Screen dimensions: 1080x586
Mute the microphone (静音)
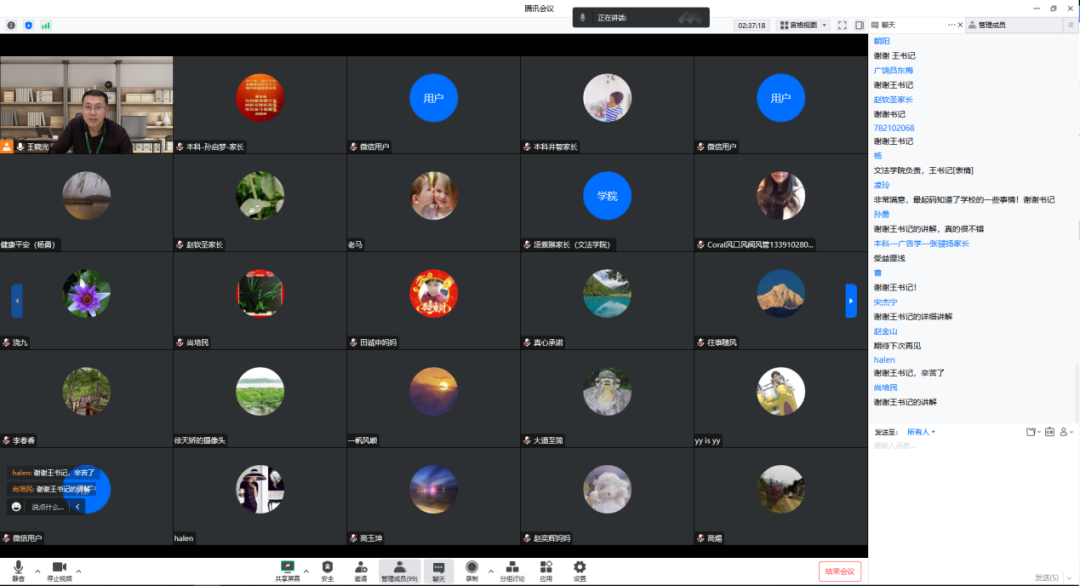[x=18, y=569]
